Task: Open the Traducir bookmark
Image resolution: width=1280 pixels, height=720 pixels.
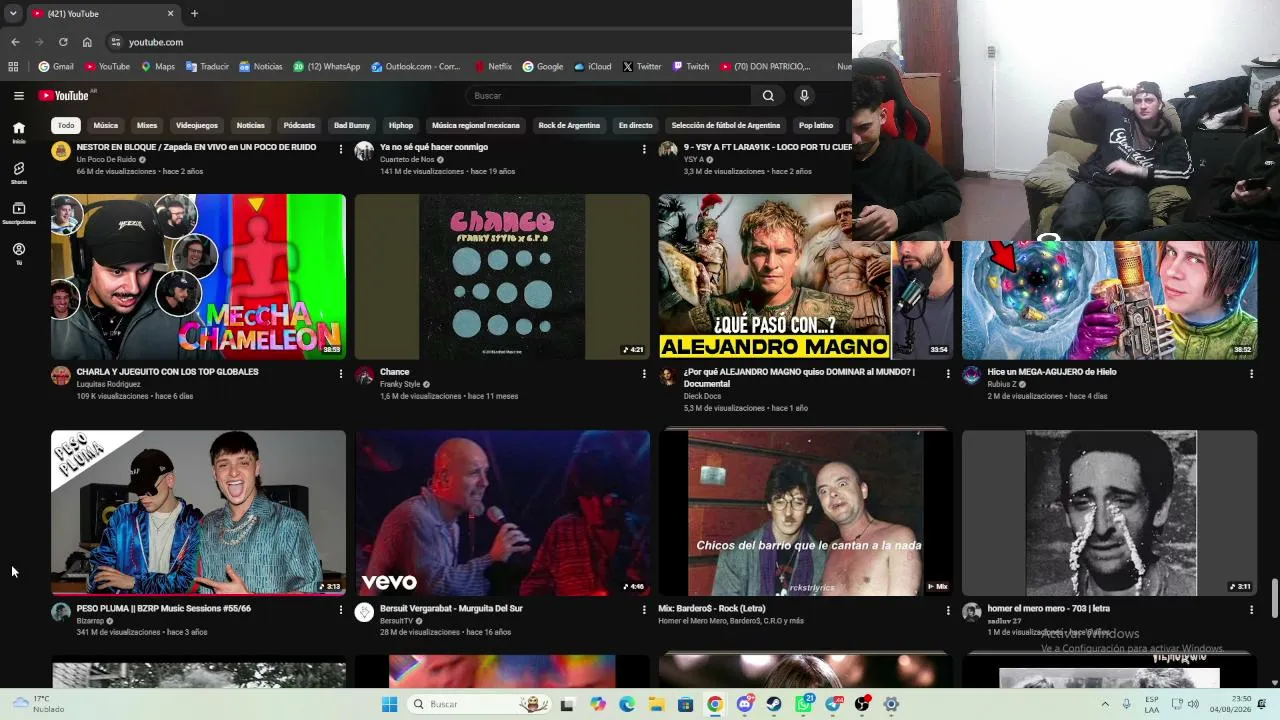Action: [x=207, y=67]
